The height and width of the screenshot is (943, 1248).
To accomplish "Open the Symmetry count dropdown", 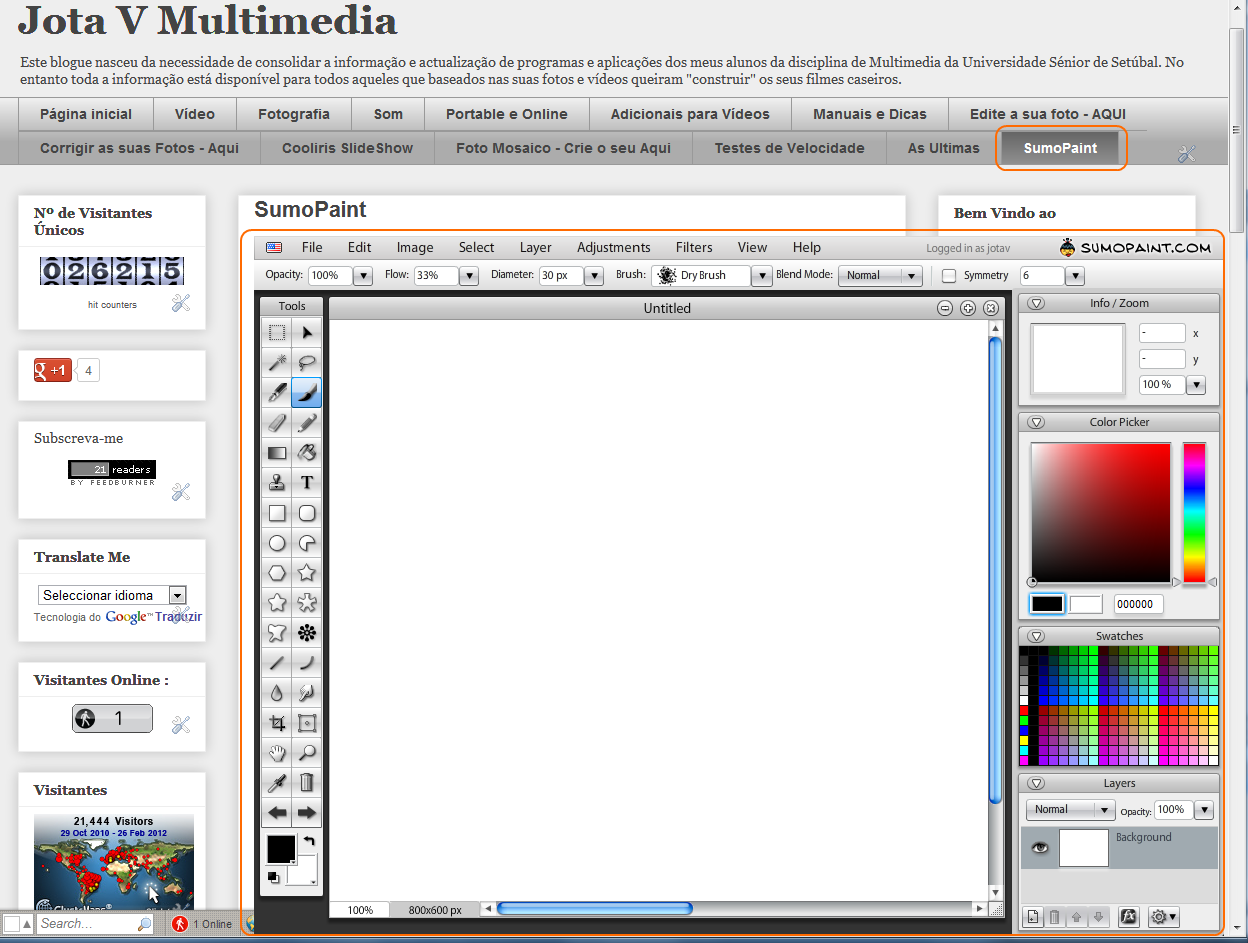I will (x=1075, y=276).
